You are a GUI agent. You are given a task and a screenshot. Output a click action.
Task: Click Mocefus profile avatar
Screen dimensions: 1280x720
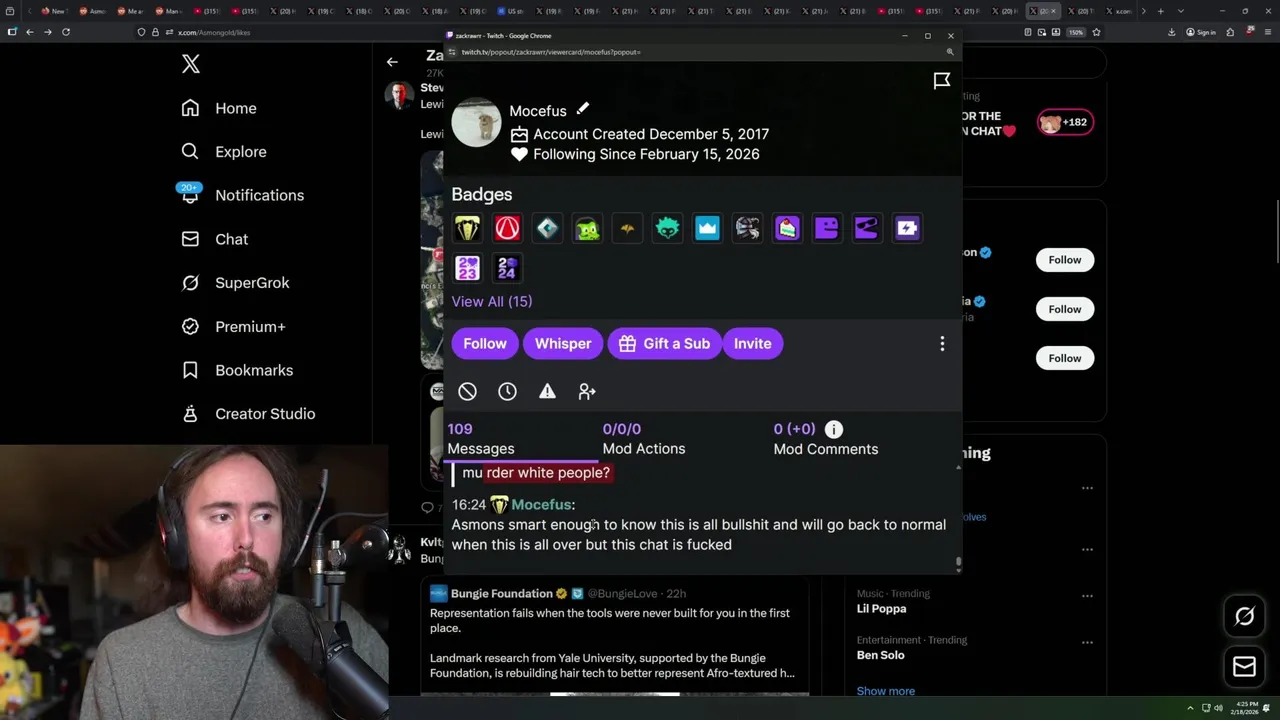476,123
